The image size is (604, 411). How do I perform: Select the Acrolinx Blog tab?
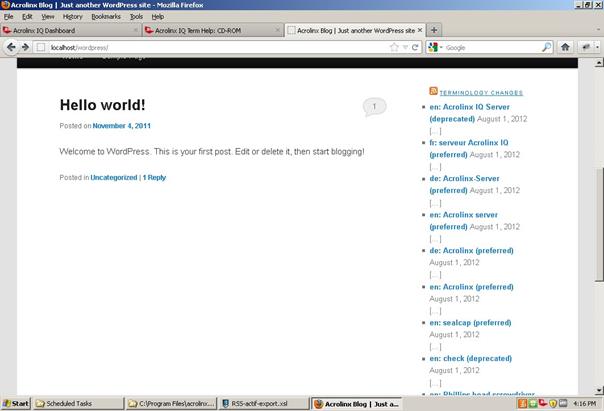355,30
